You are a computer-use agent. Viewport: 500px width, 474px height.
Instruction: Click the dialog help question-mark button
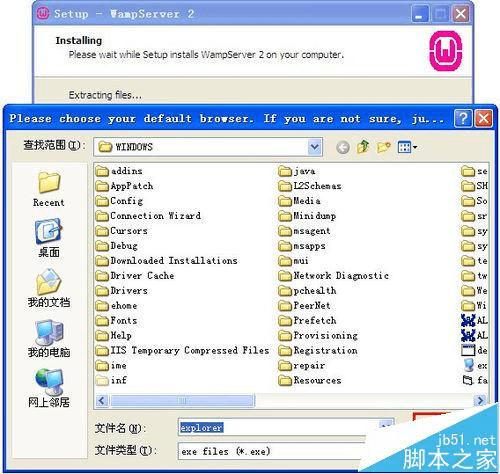coord(463,118)
